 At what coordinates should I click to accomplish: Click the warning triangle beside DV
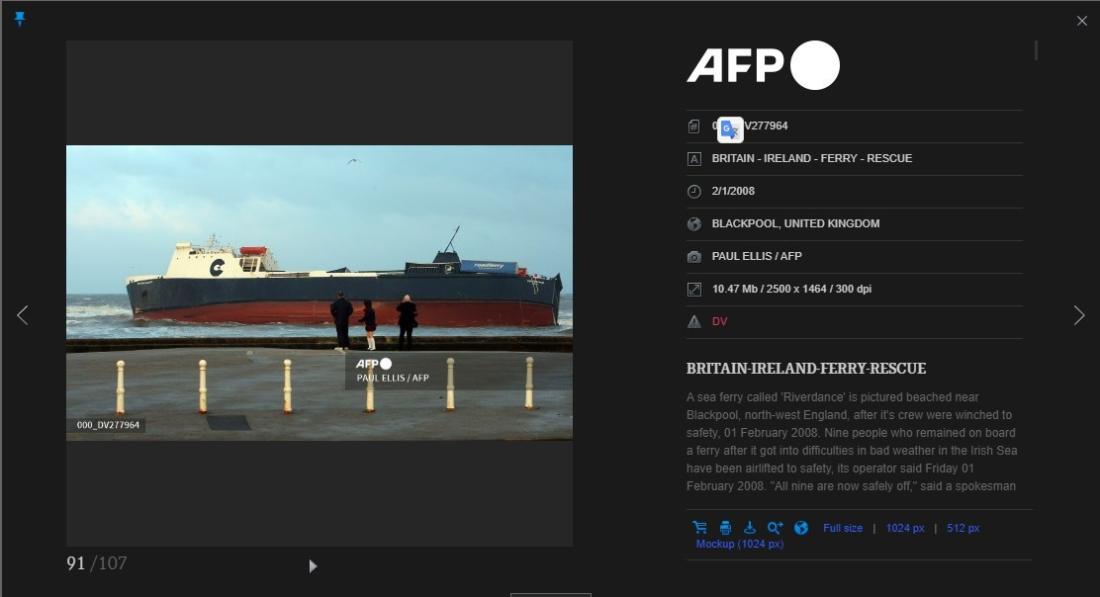(x=694, y=322)
